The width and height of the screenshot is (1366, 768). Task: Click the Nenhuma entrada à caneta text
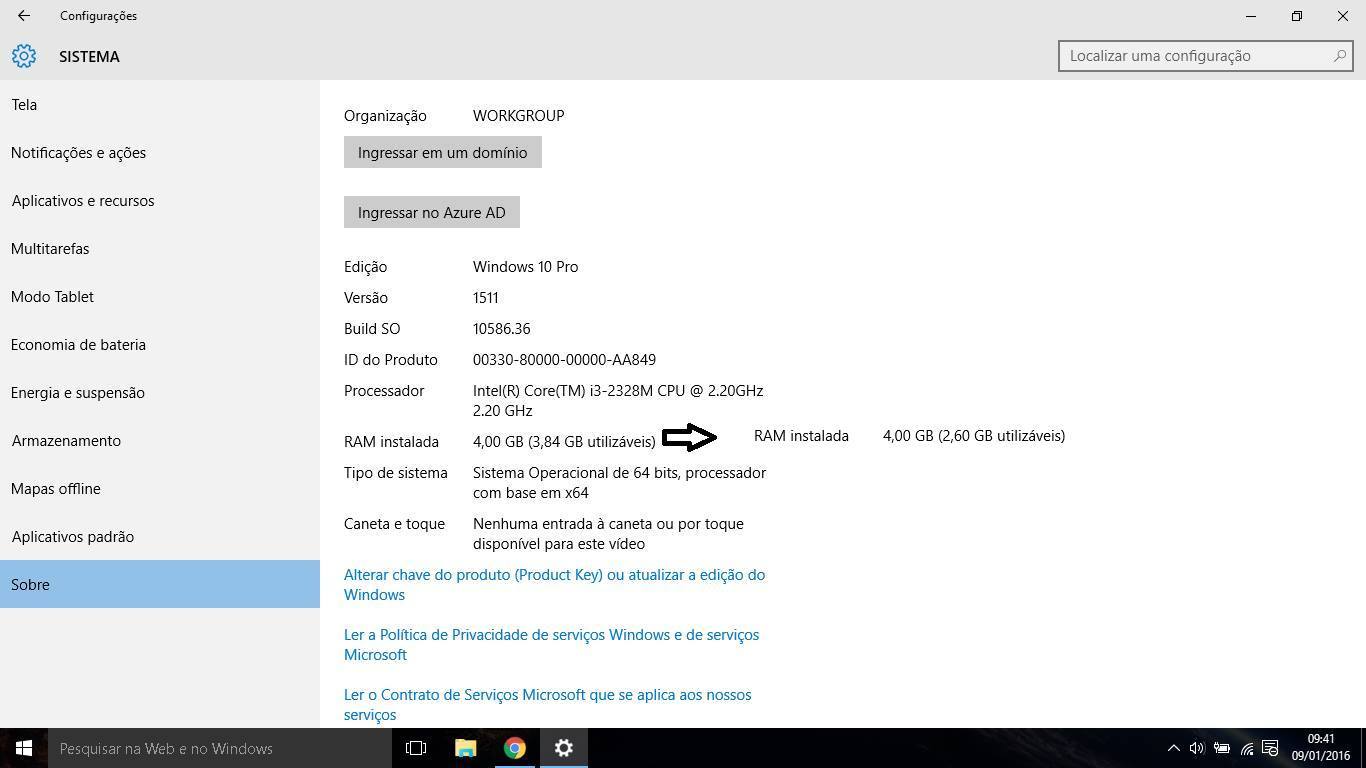pos(608,533)
